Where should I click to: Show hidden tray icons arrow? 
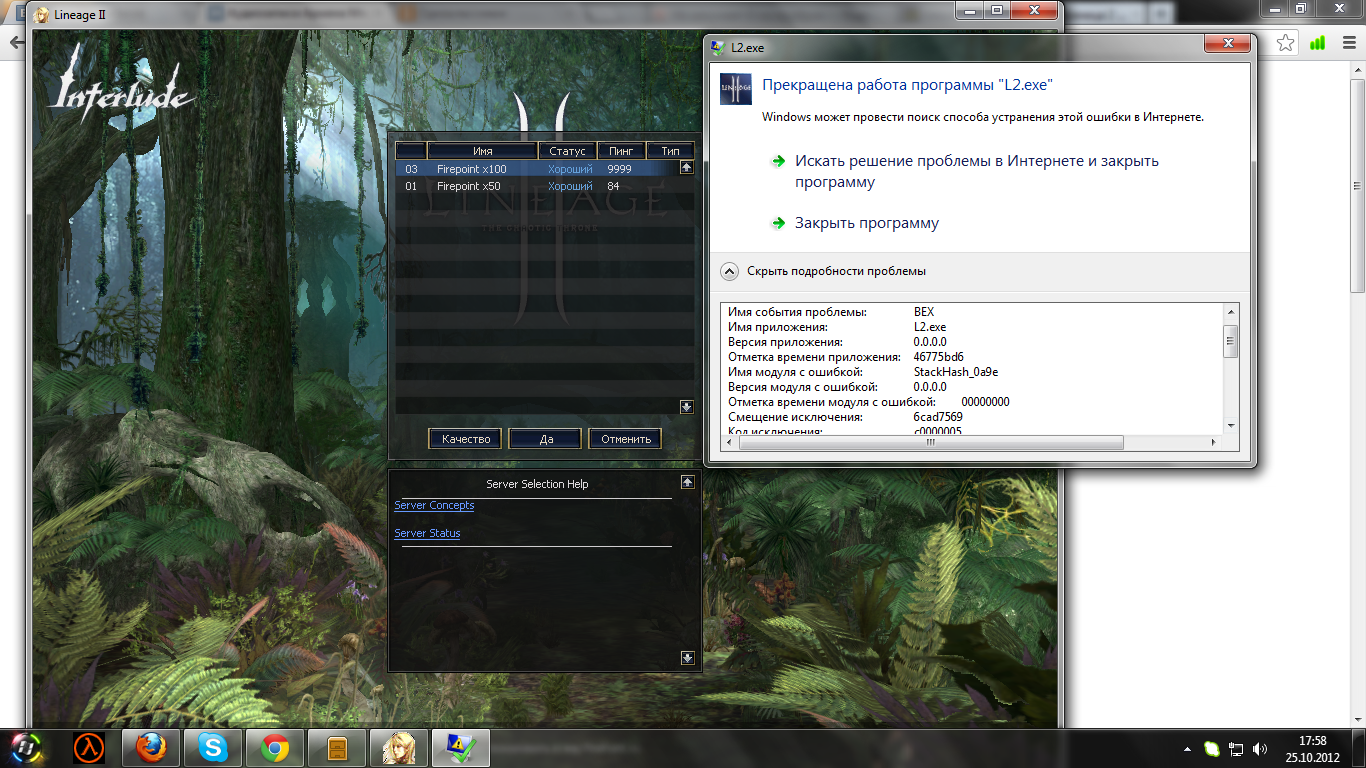pyautogui.click(x=1187, y=748)
